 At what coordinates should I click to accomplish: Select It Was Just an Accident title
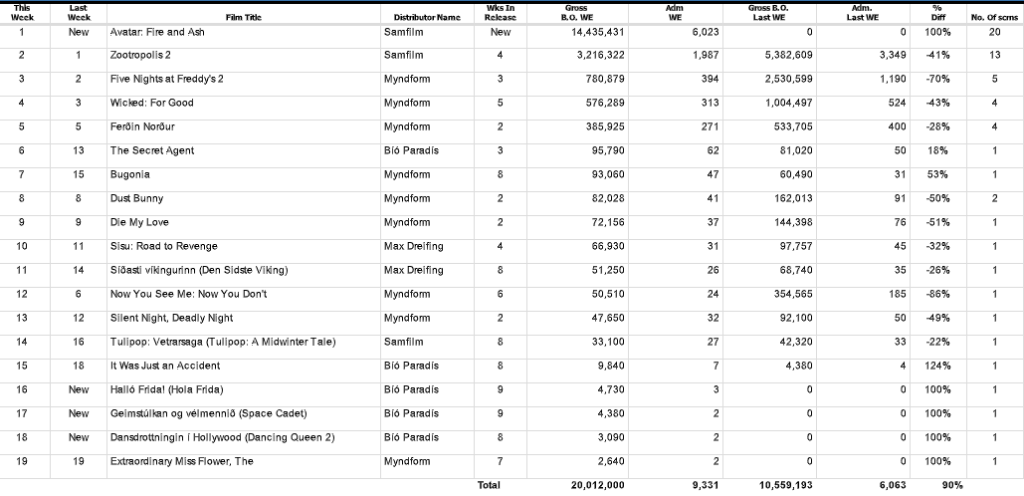click(164, 366)
